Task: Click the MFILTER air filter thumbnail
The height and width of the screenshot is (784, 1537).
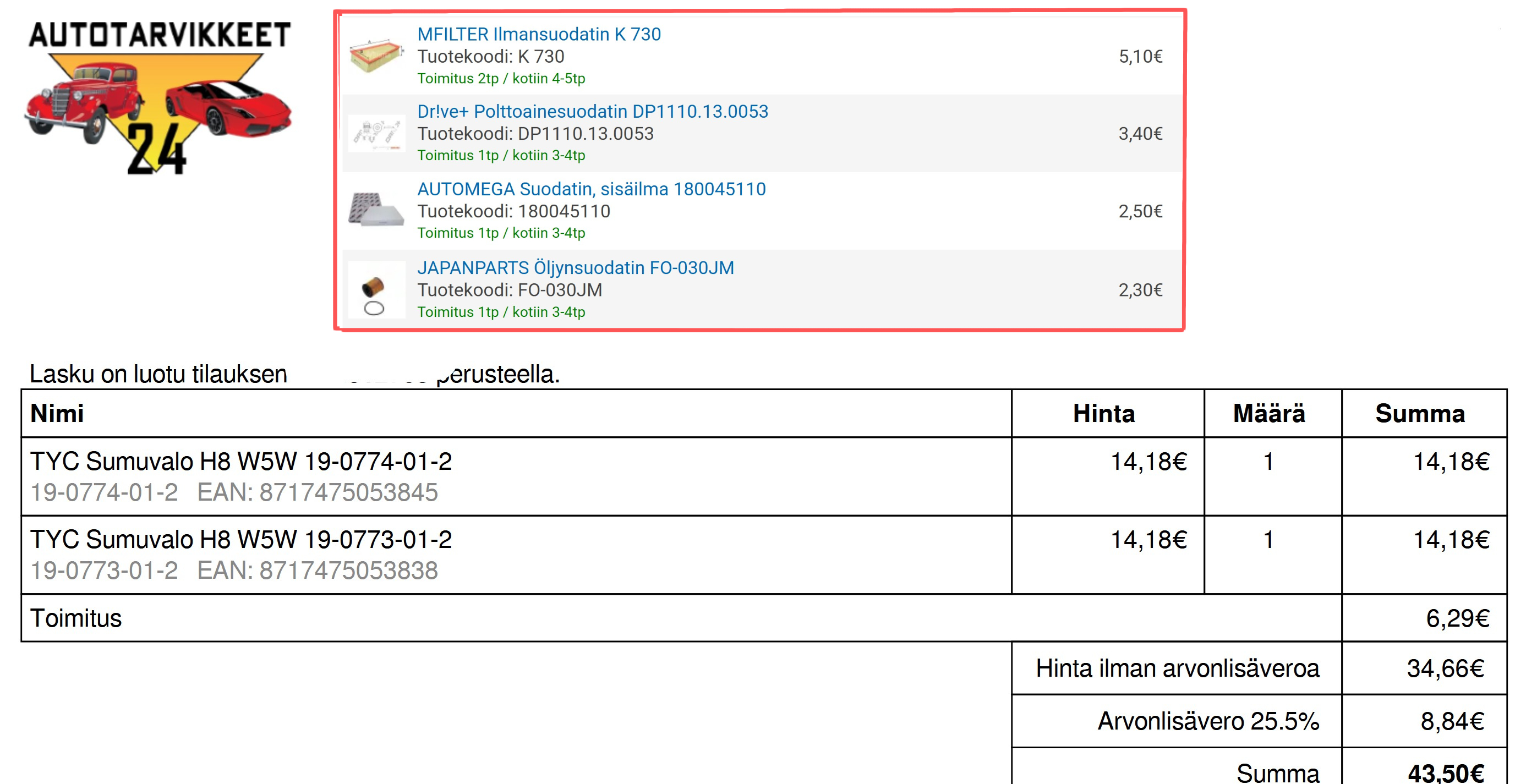Action: 376,57
